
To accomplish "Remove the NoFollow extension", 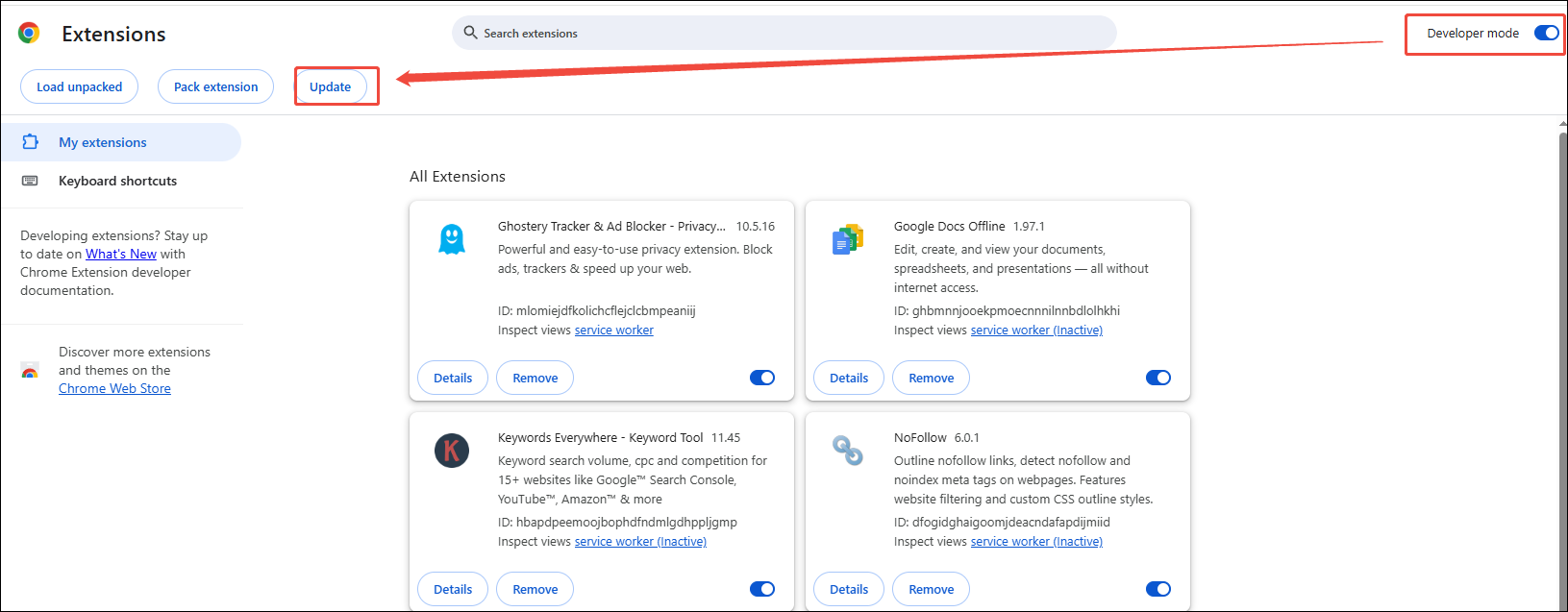I will (x=931, y=589).
